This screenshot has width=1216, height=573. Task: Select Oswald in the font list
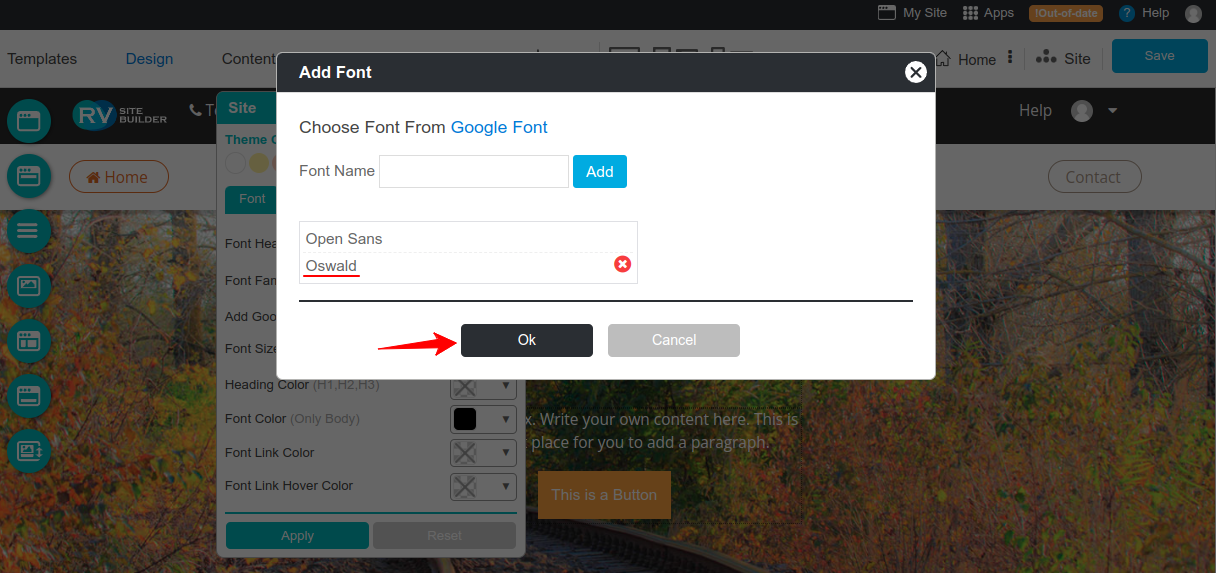click(x=331, y=266)
